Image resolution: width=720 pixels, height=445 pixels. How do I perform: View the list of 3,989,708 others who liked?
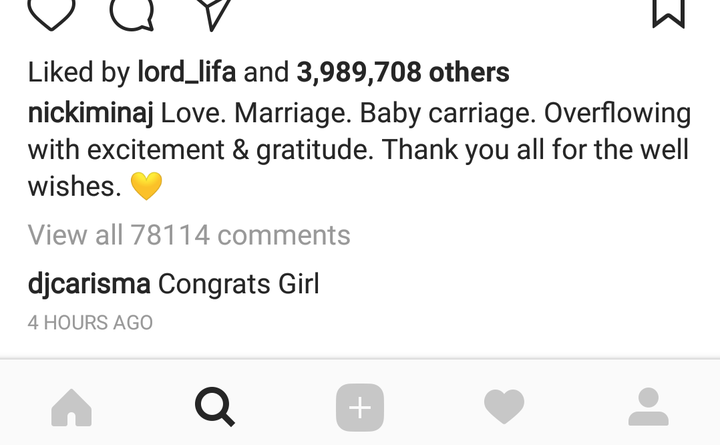tap(403, 73)
